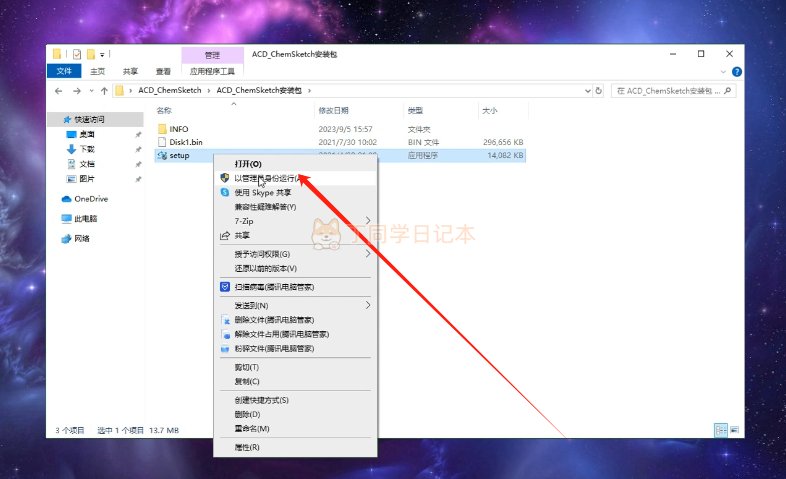Open 下载 in the navigation pane
786x479 pixels.
87,149
